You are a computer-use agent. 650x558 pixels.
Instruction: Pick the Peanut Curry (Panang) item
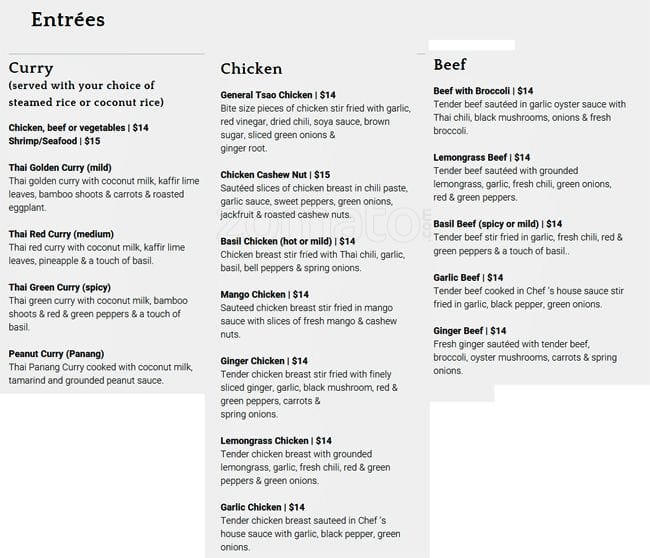click(x=56, y=353)
